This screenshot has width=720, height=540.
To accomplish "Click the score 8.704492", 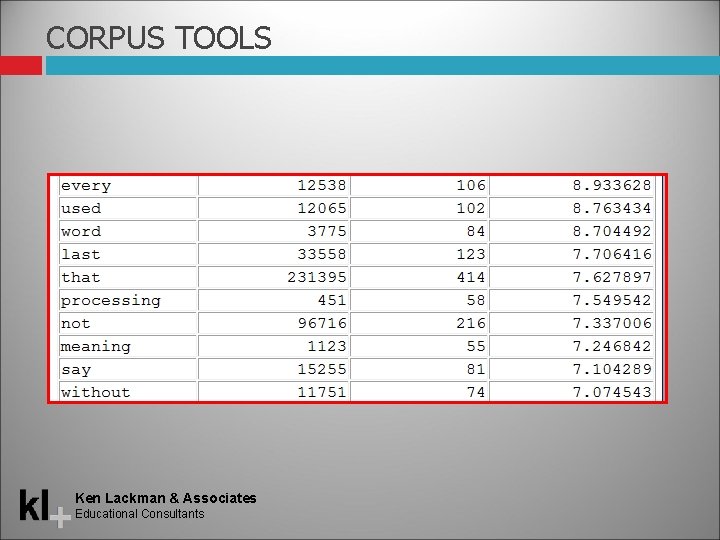I will 612,231.
